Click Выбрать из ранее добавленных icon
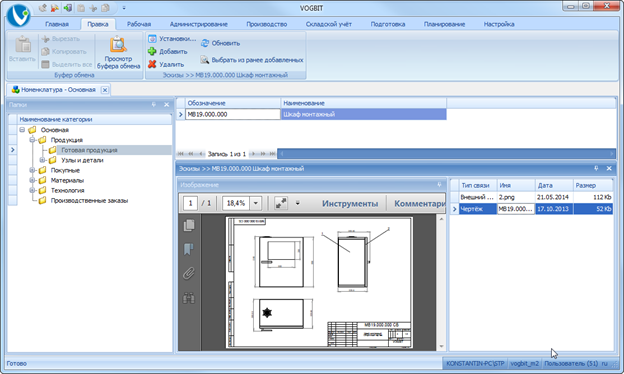 (205, 60)
